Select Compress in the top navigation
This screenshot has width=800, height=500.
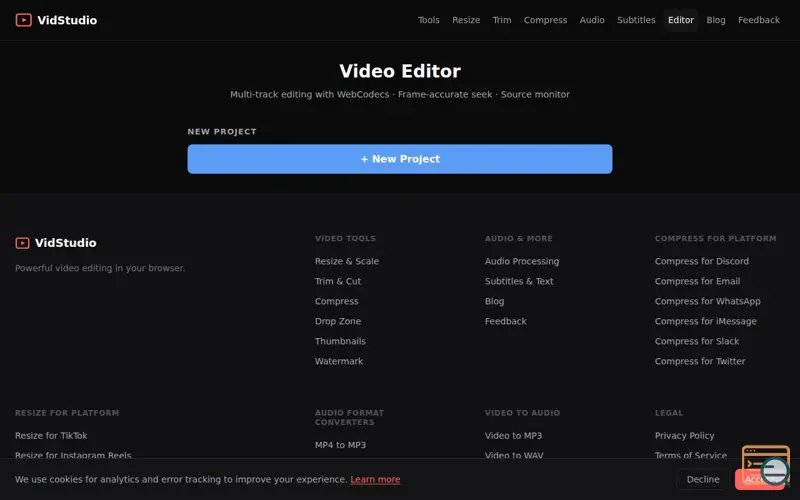tap(545, 20)
